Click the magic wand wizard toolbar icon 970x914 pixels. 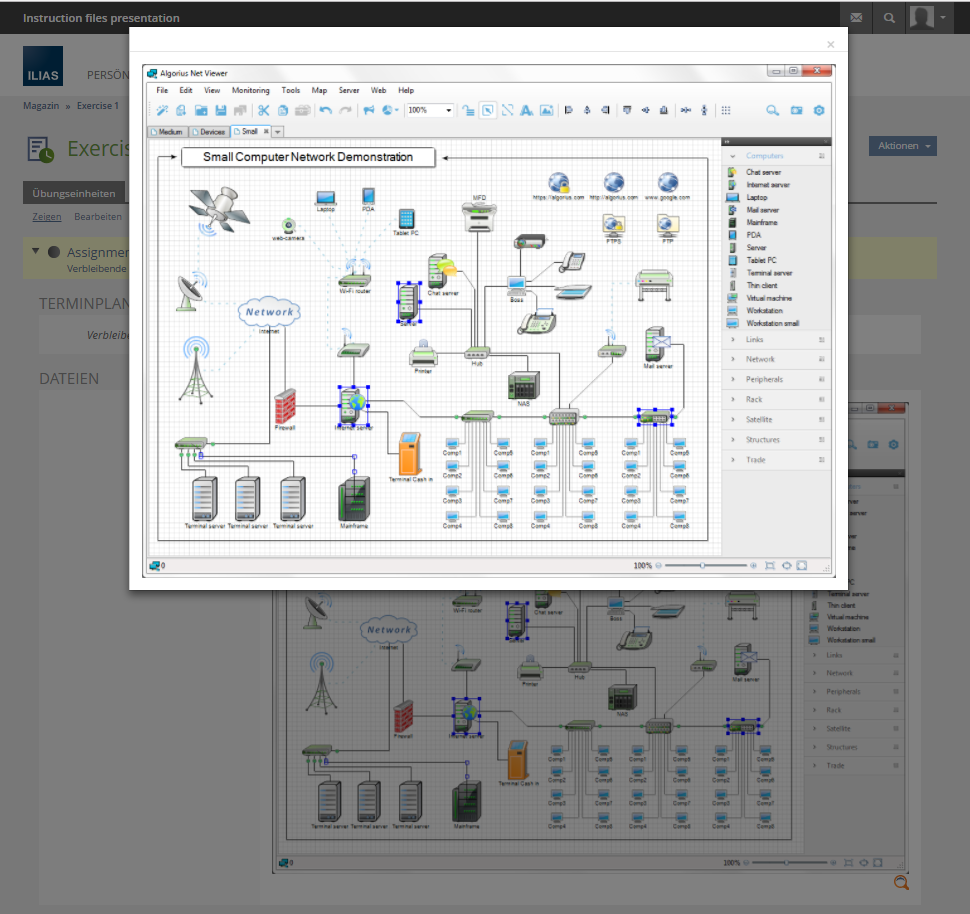[x=162, y=110]
